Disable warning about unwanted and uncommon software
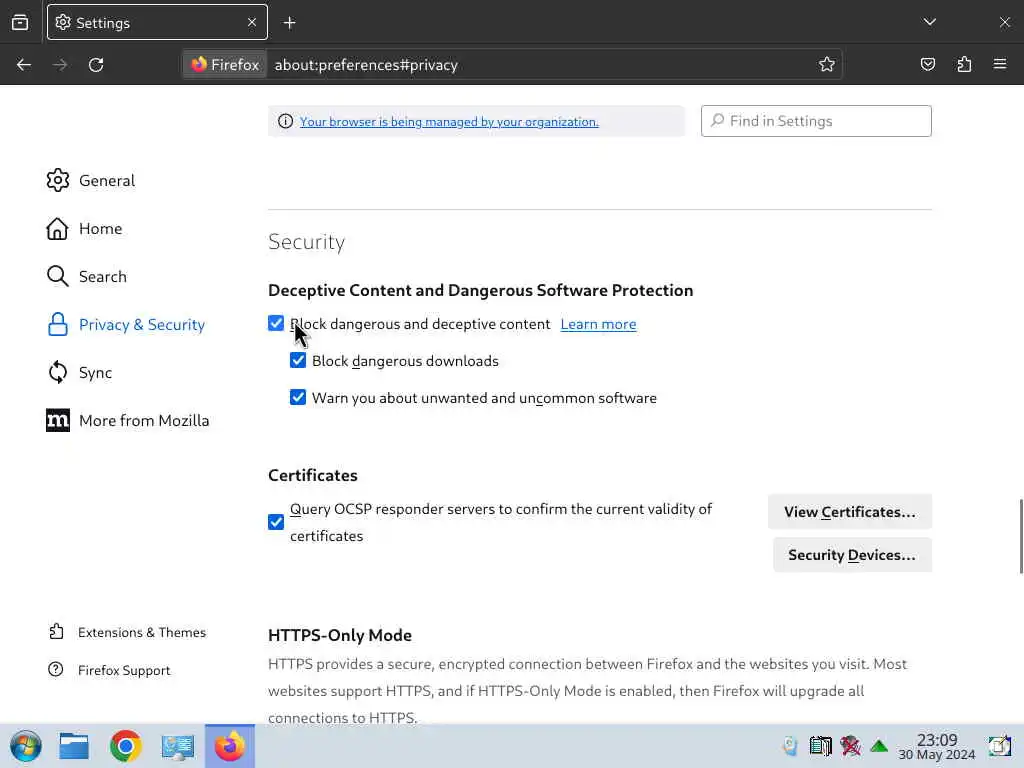Screen dimensions: 1024x768 click(x=298, y=398)
